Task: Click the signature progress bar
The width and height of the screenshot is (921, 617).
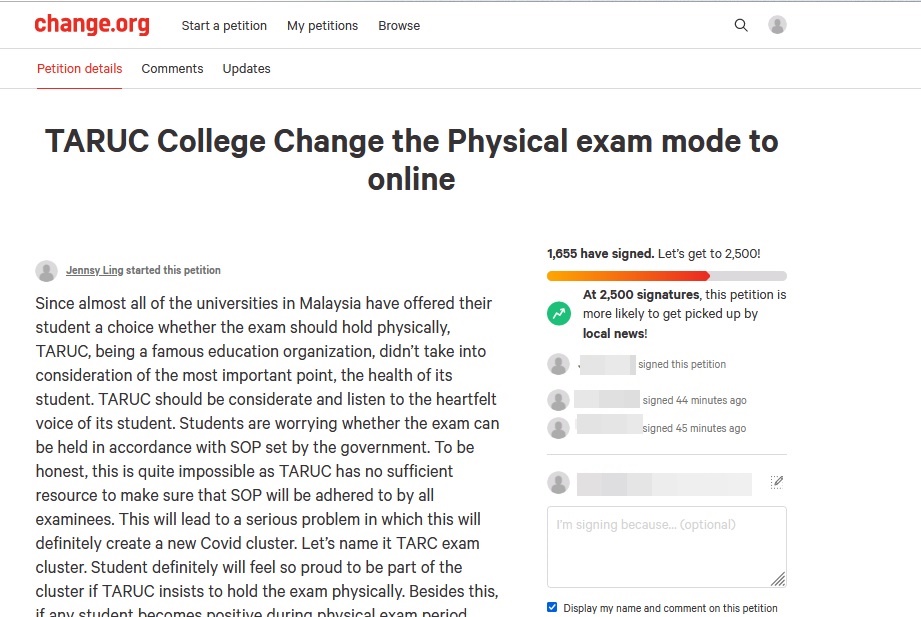Action: (666, 276)
